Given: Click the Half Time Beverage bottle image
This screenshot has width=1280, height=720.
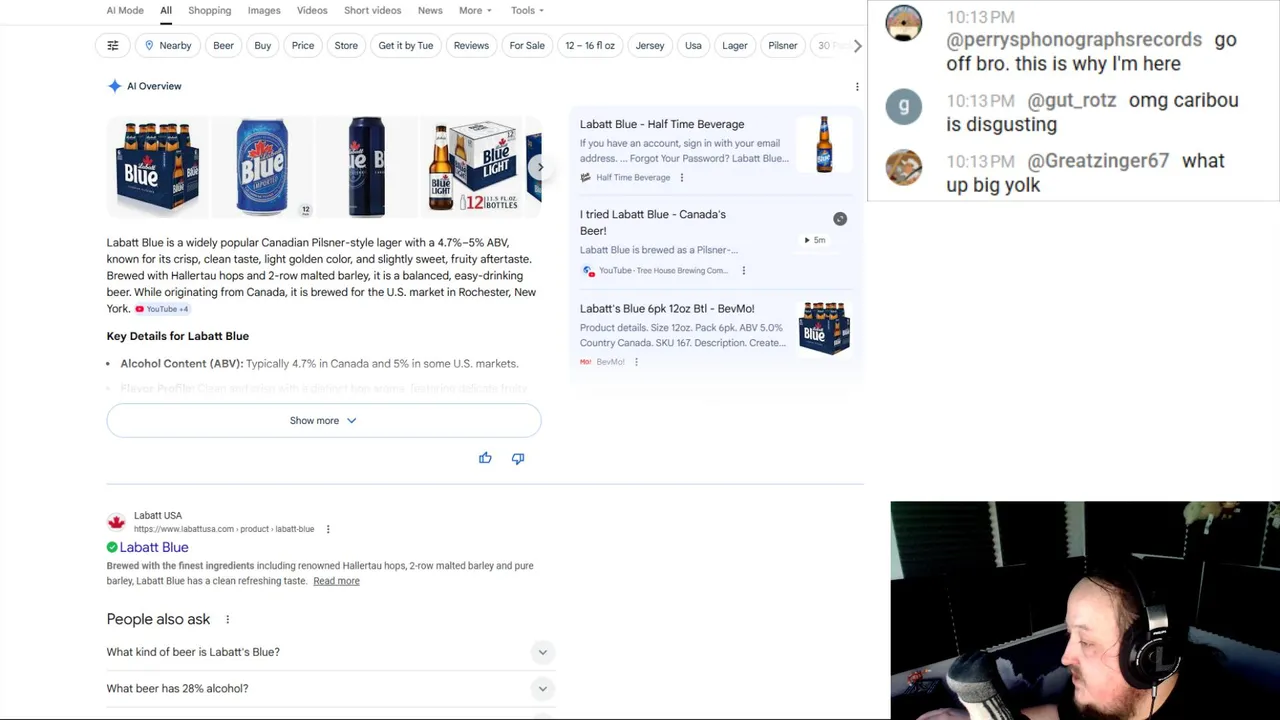Looking at the screenshot, I should coord(824,145).
